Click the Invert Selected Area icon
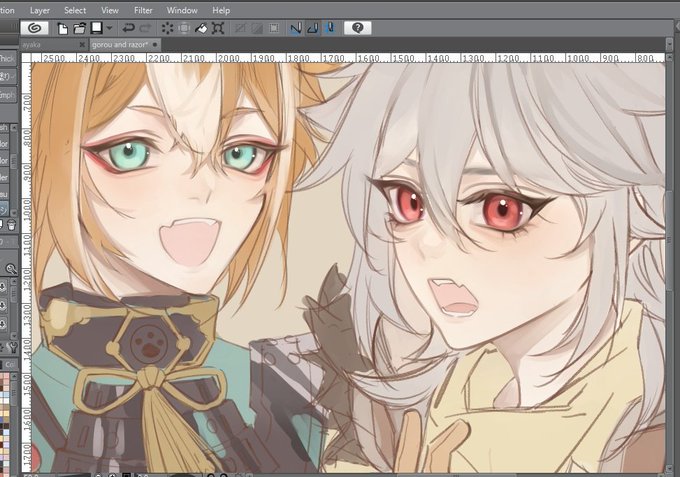This screenshot has height=477, width=680. click(x=257, y=29)
